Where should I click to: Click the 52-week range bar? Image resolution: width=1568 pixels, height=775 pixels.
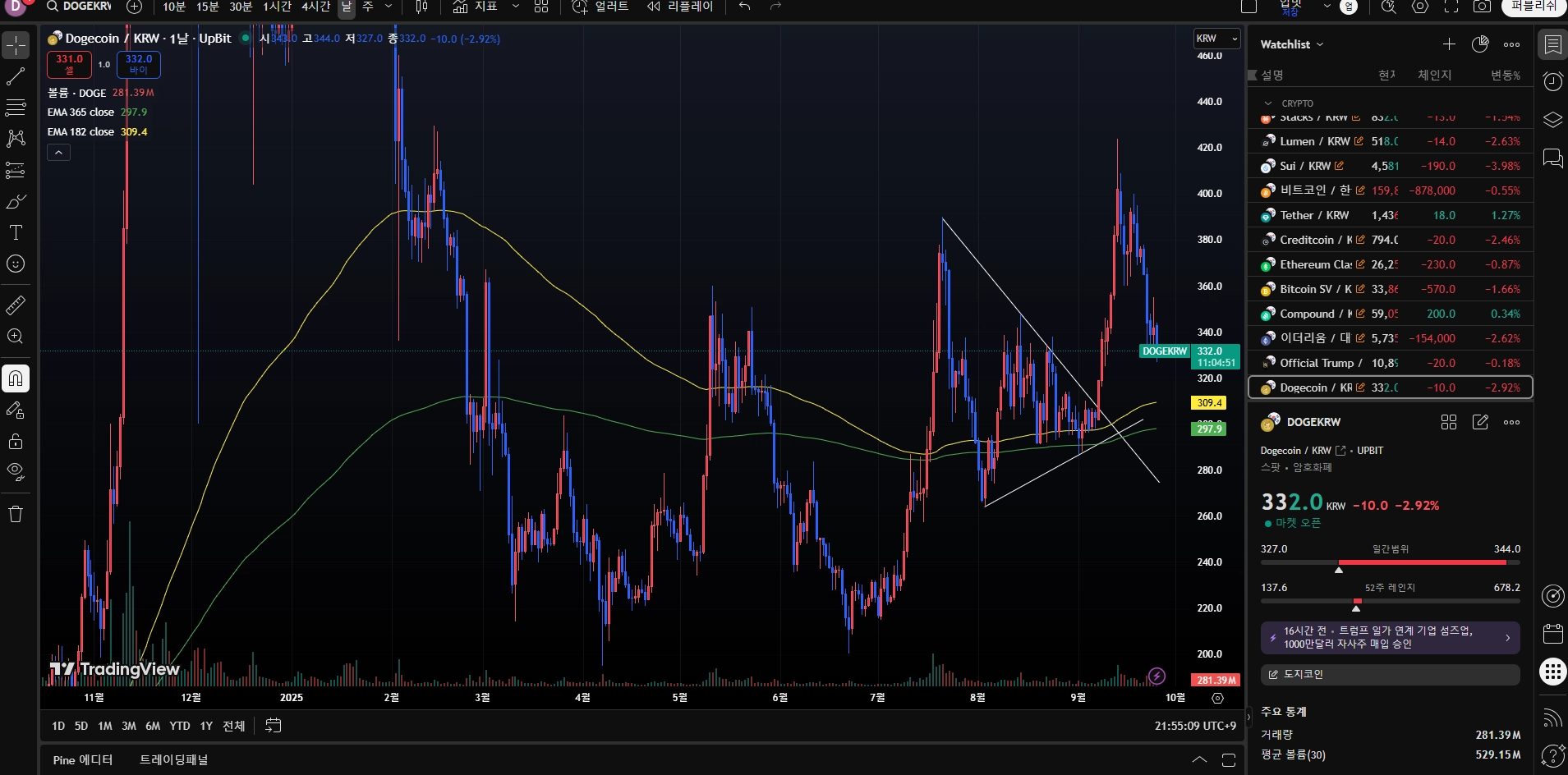tap(1390, 602)
